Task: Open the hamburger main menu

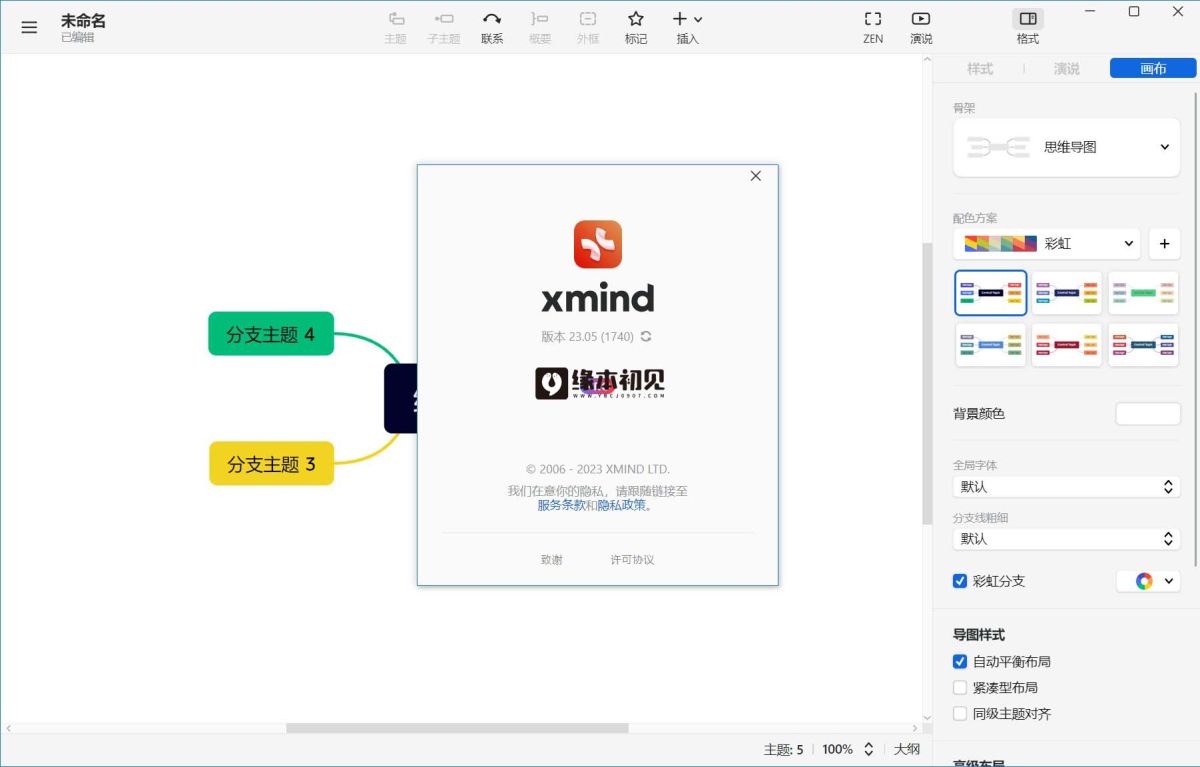Action: coord(29,27)
